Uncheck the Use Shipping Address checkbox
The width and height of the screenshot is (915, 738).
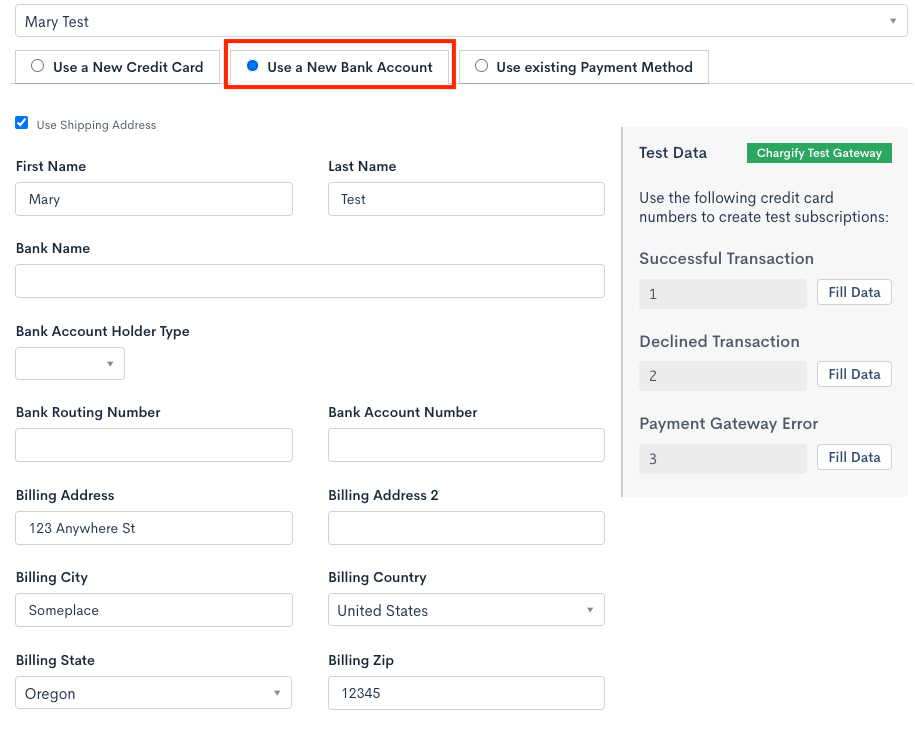point(22,123)
